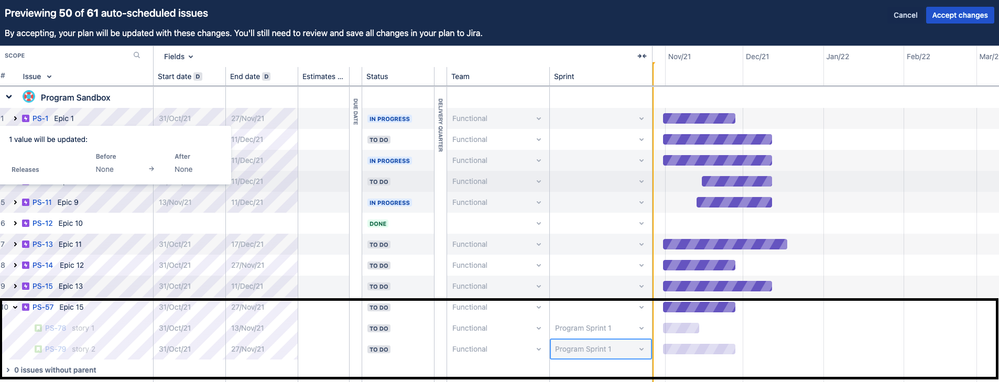This screenshot has height=382, width=999.
Task: Click the Sprint column header
Action: coord(564,76)
